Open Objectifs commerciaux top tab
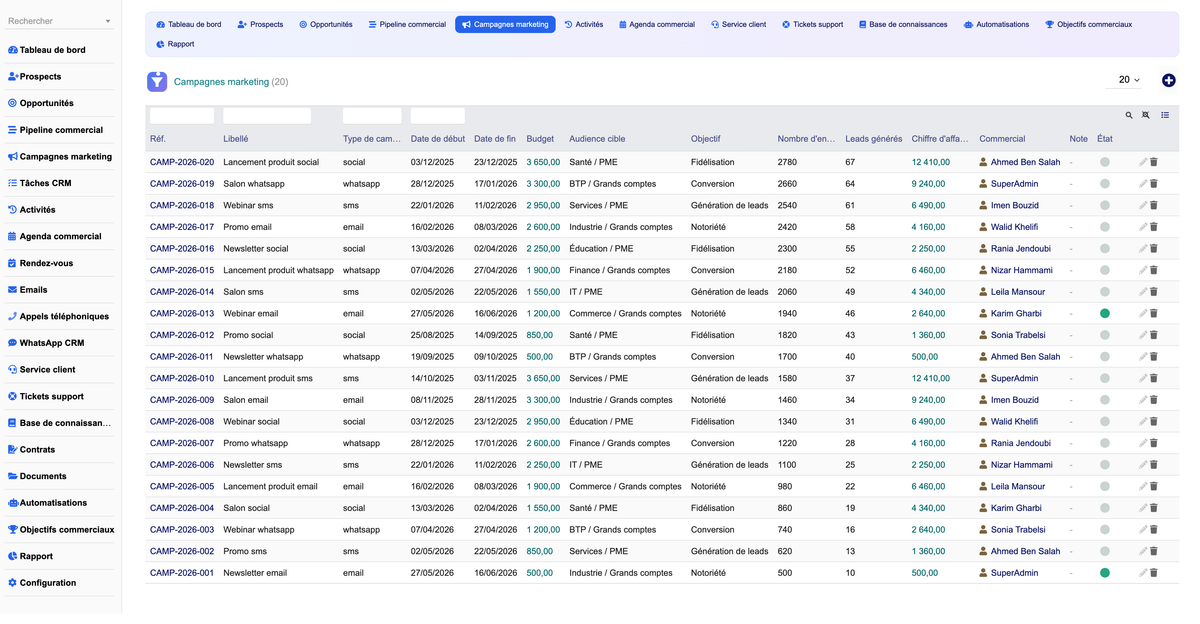 click(1088, 24)
